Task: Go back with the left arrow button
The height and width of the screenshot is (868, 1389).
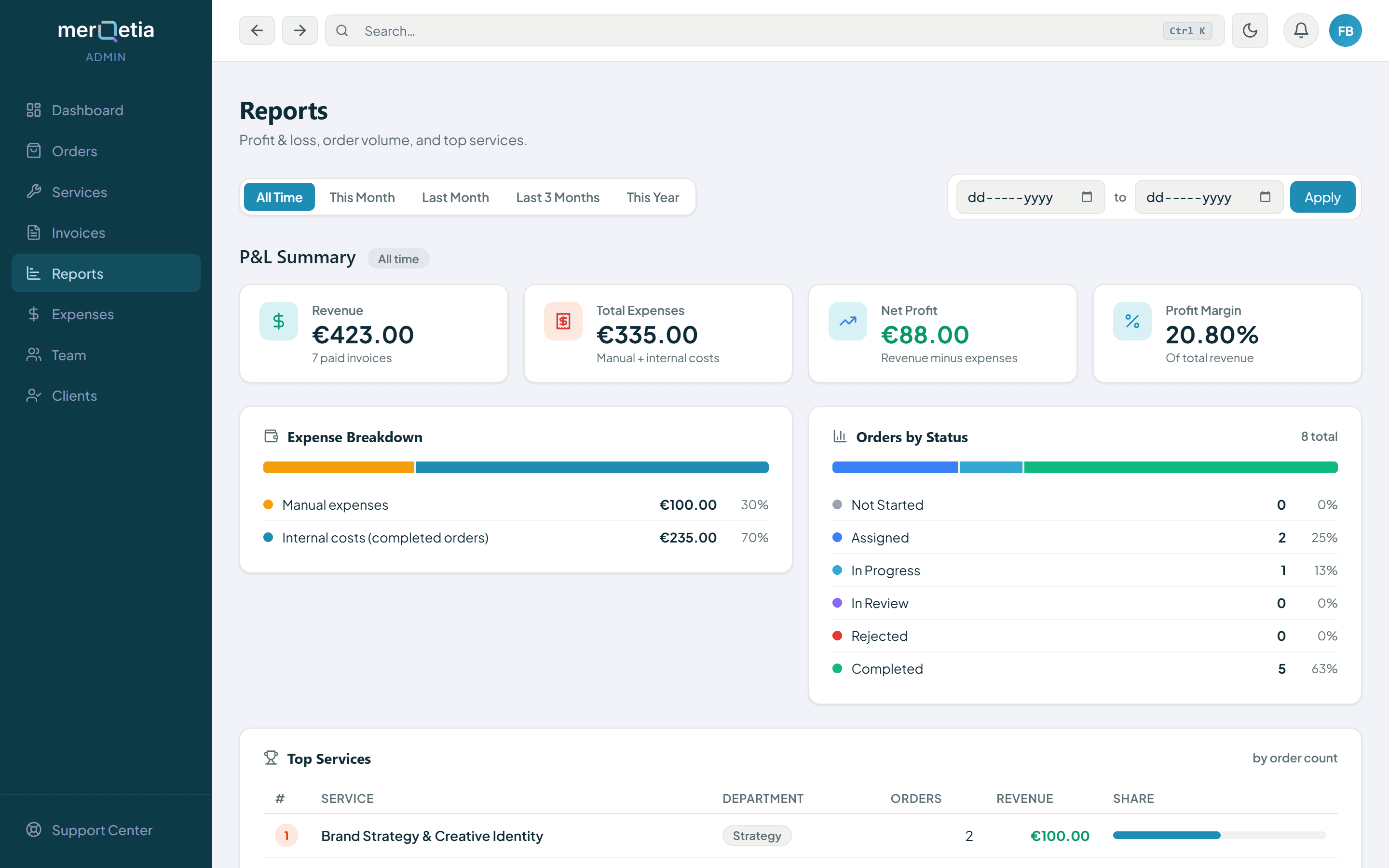Action: 257,30
